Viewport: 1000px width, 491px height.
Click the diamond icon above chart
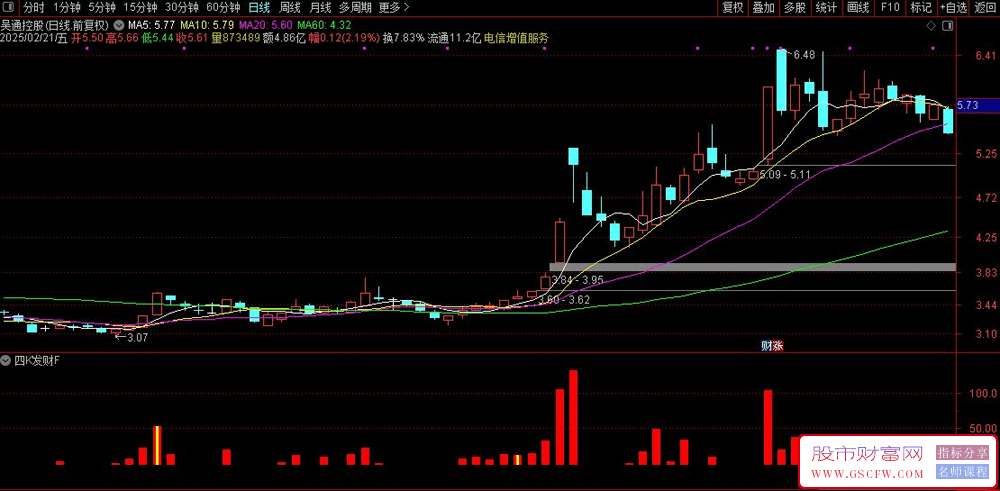[931, 26]
